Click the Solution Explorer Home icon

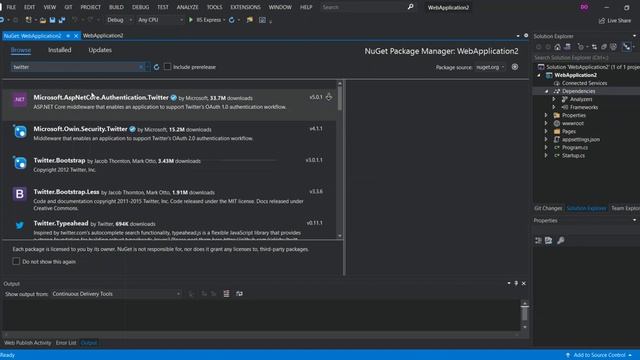coord(558,47)
